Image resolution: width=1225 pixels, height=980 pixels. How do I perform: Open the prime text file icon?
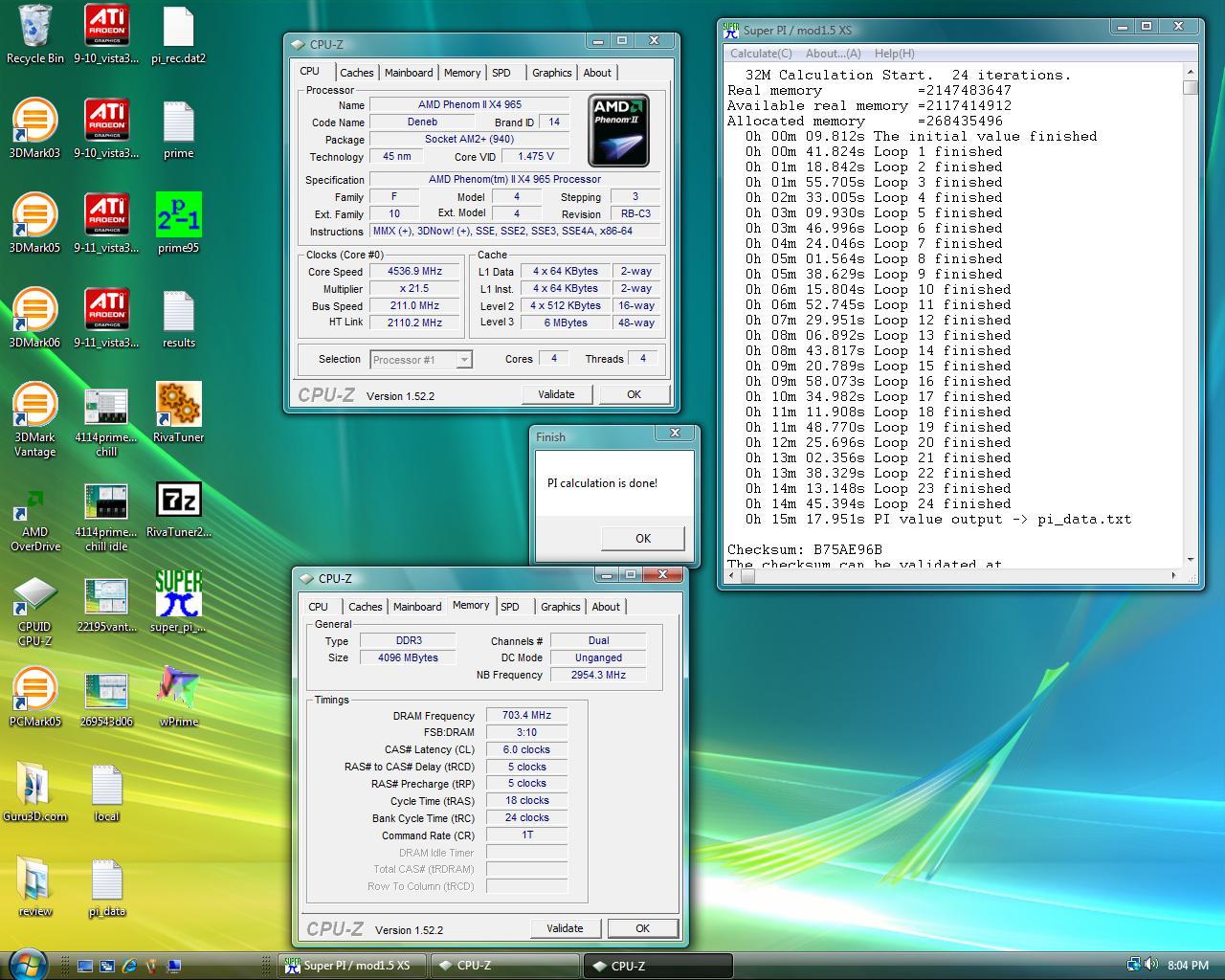[178, 129]
